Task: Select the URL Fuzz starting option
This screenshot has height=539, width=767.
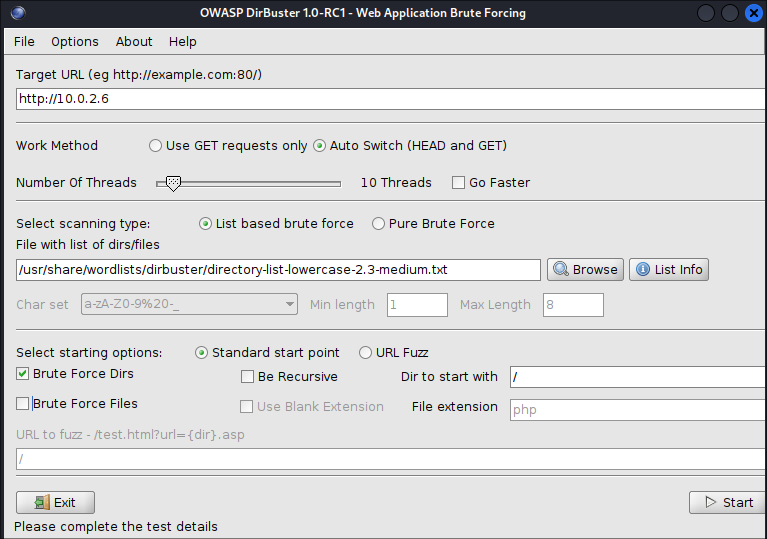Action: click(365, 353)
